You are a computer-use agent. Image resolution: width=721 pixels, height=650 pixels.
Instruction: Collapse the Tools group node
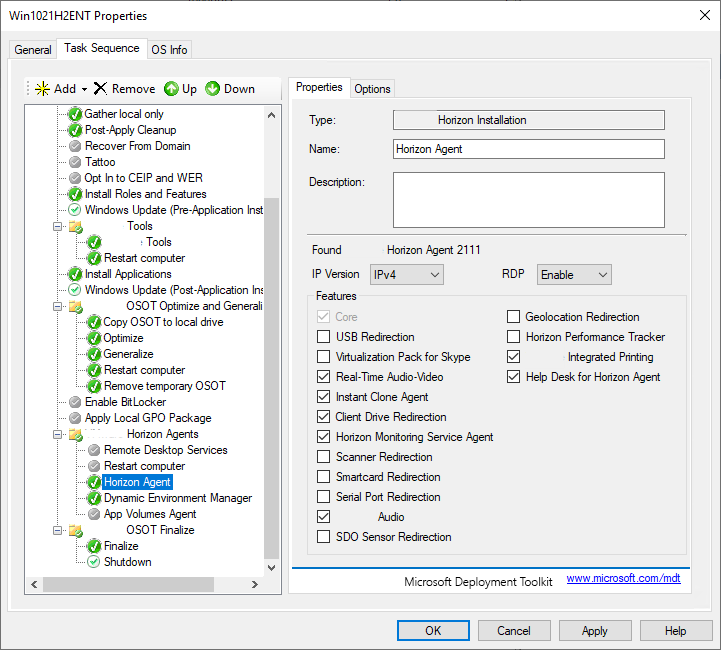57,226
